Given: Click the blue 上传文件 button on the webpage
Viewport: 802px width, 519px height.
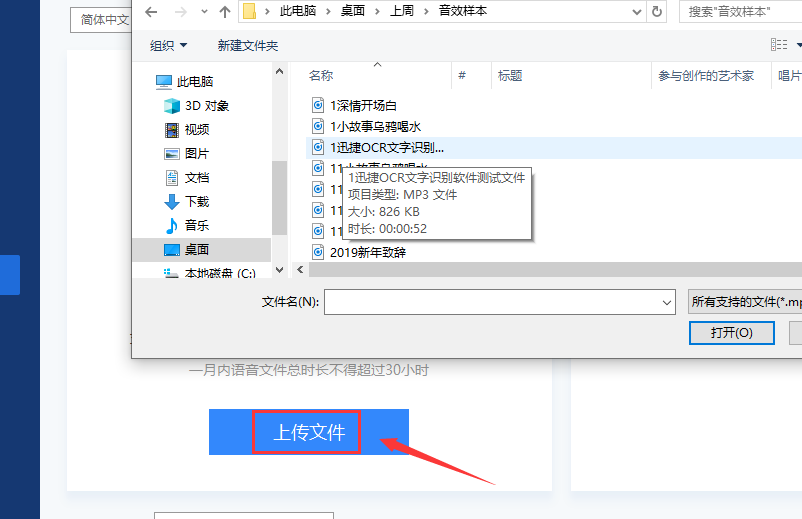Looking at the screenshot, I should pyautogui.click(x=309, y=432).
